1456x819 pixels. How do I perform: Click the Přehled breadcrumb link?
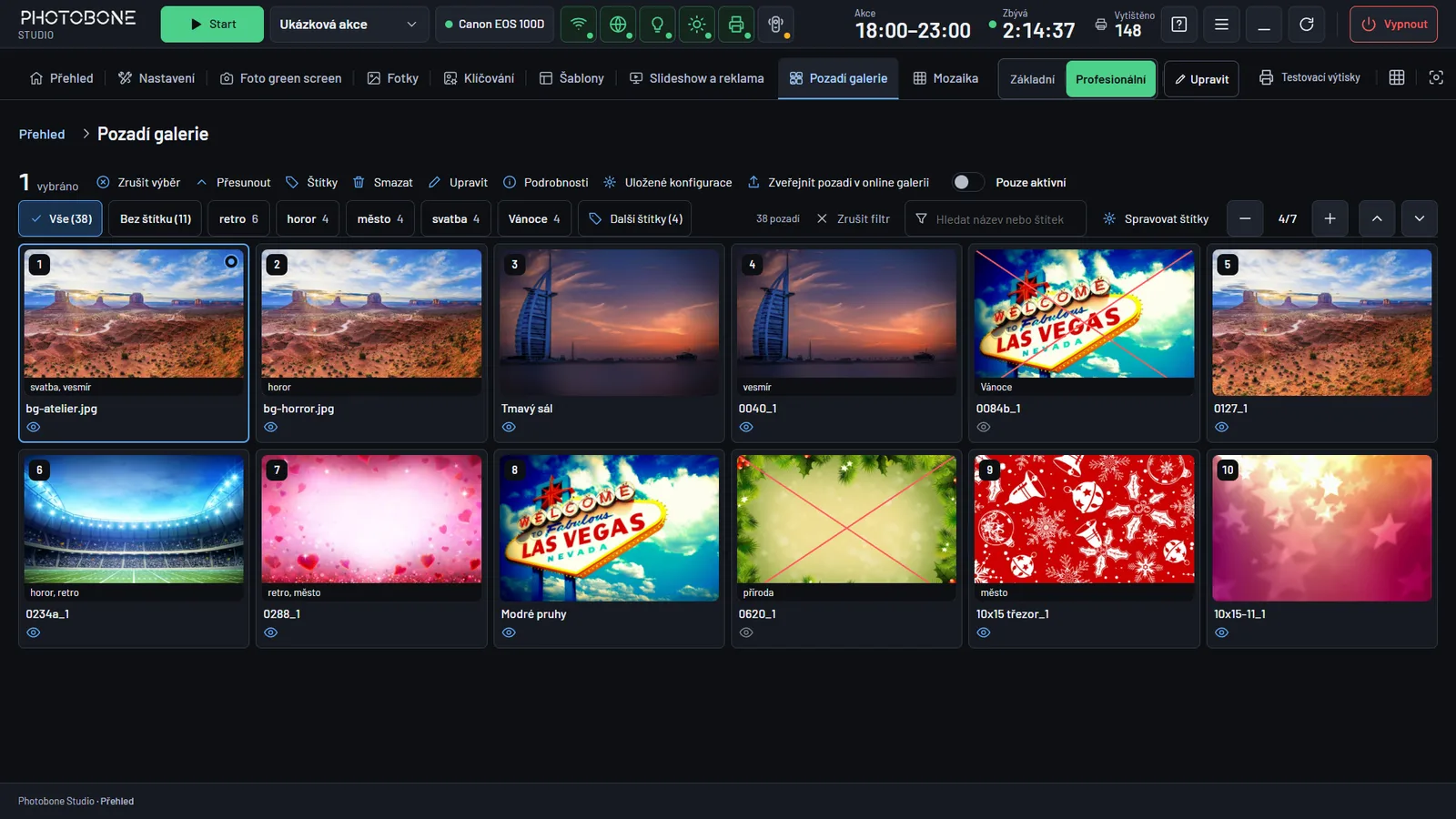click(x=42, y=134)
